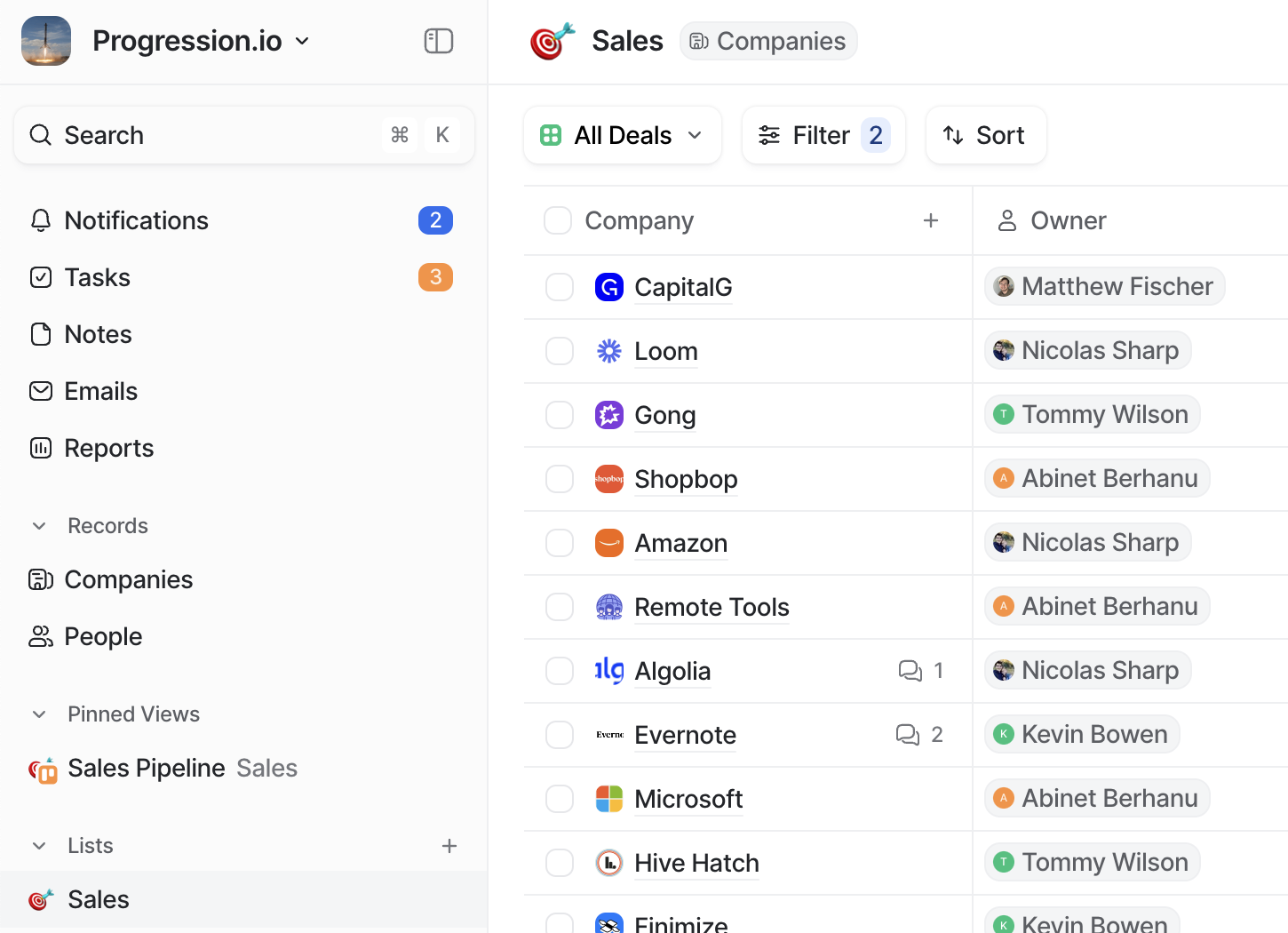The width and height of the screenshot is (1288, 933).
Task: Click owner Nicolas Sharp on Amazon row
Action: coord(1088,542)
